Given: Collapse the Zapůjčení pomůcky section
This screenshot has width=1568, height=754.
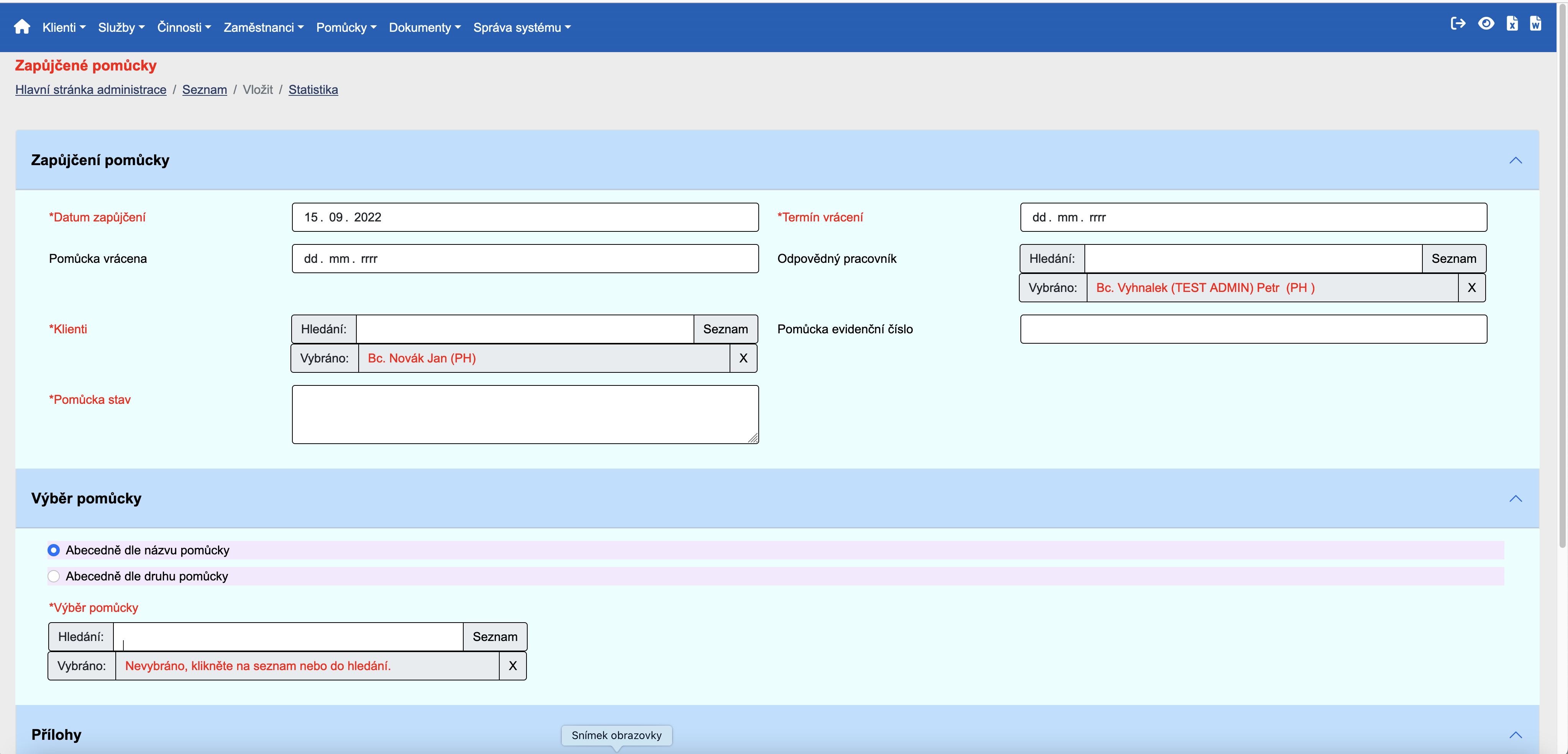Looking at the screenshot, I should pyautogui.click(x=1515, y=161).
